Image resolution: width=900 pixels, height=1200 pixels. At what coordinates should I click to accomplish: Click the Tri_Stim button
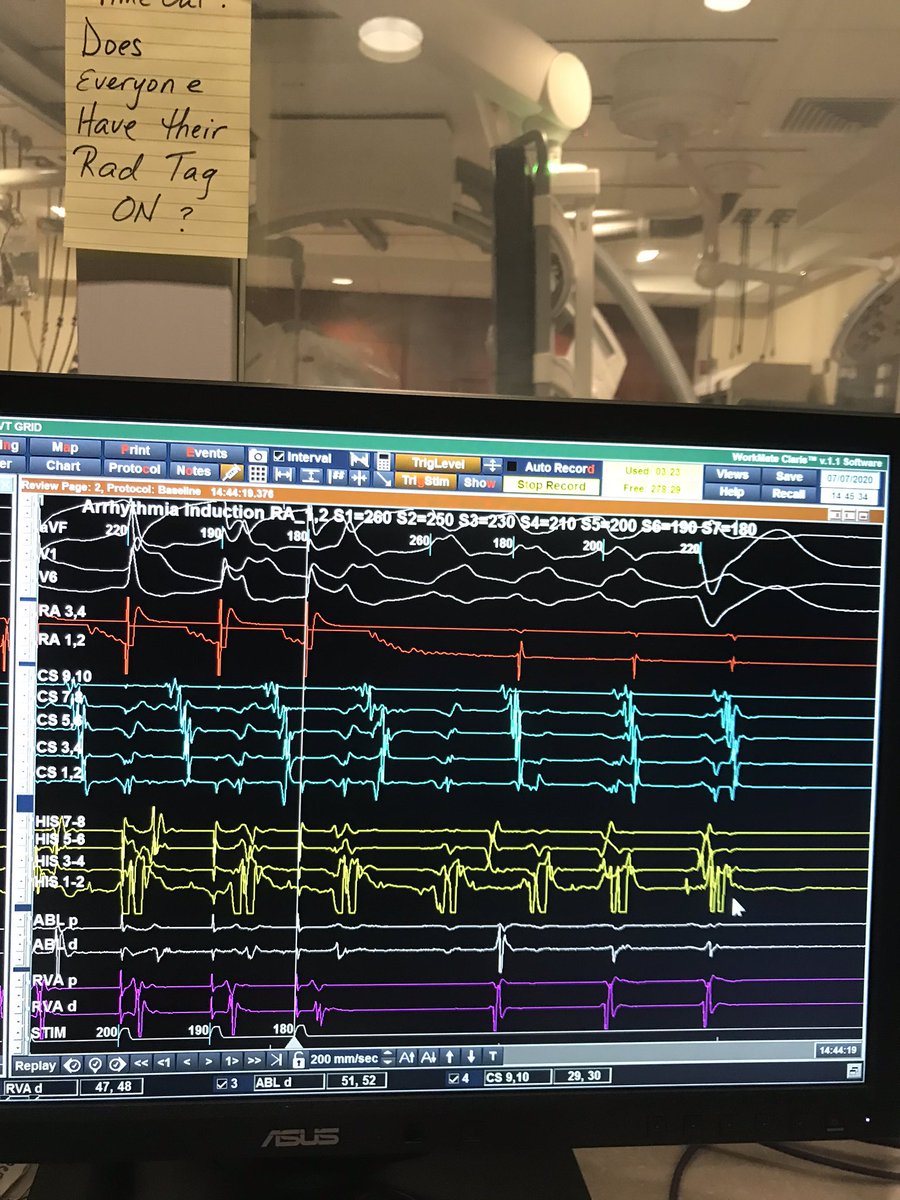click(x=426, y=481)
